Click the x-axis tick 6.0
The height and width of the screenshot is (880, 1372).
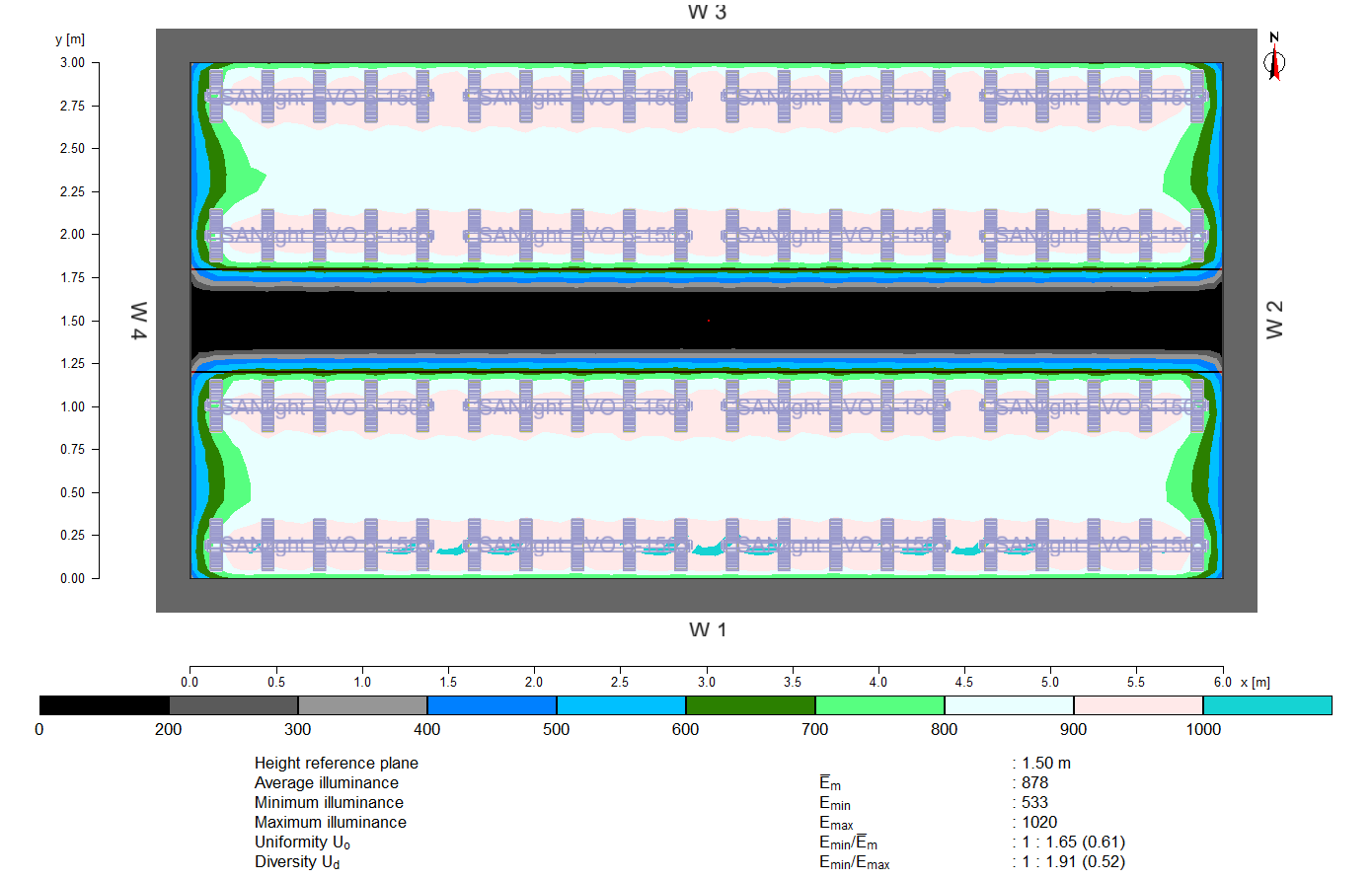click(x=1223, y=682)
